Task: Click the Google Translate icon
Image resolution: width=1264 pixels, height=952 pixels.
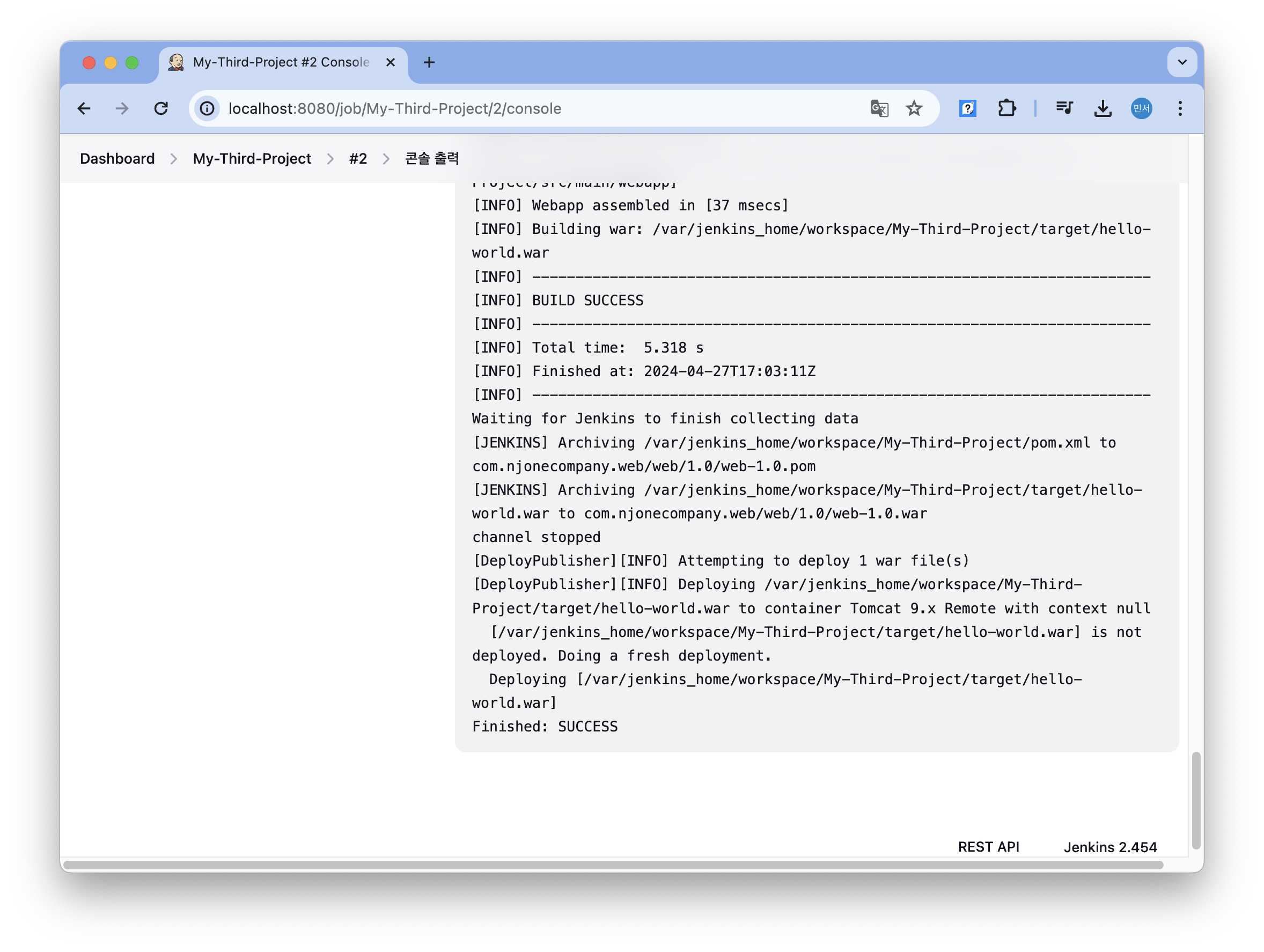Action: pos(879,108)
